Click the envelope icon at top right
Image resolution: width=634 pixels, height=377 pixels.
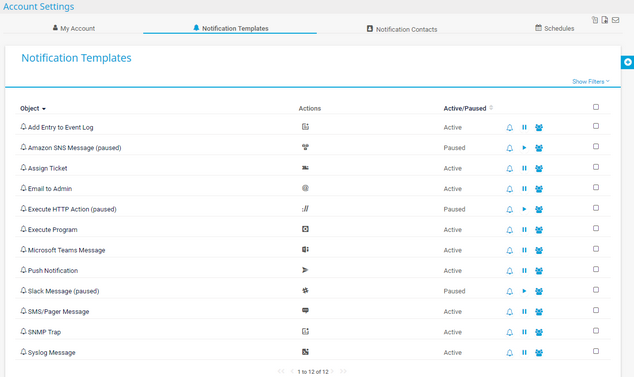(615, 20)
